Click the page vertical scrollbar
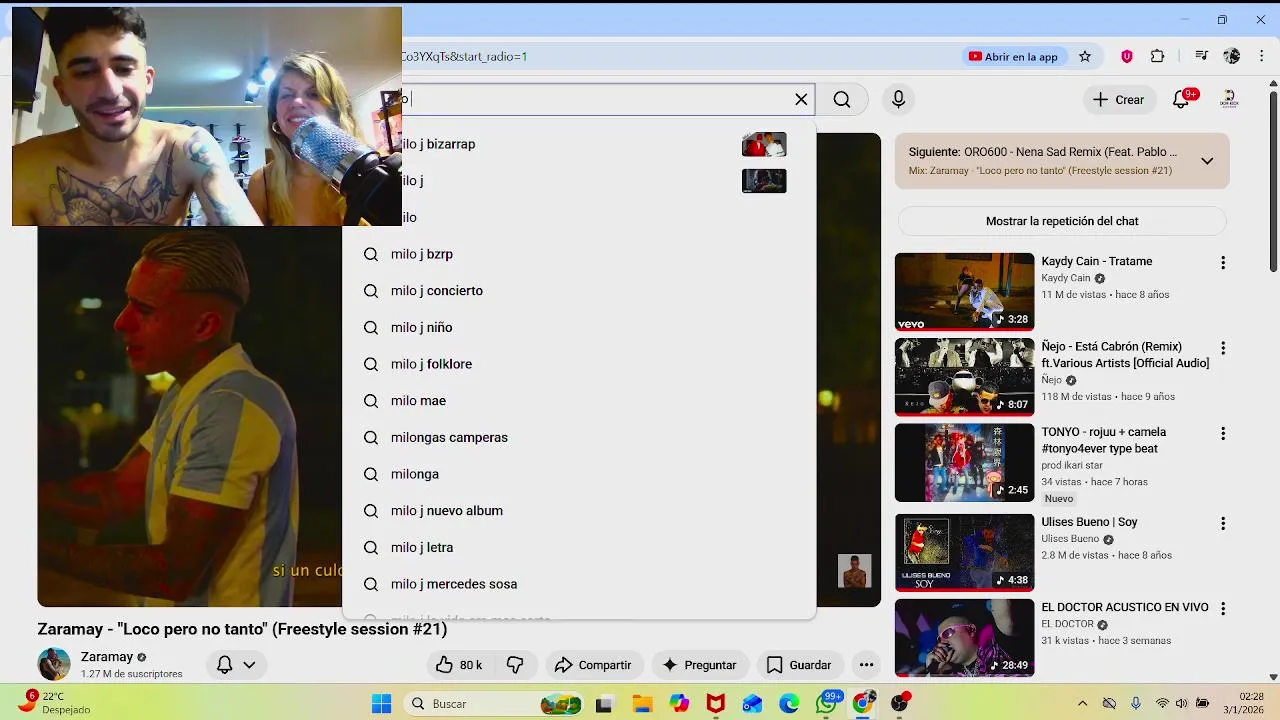 (x=1273, y=180)
